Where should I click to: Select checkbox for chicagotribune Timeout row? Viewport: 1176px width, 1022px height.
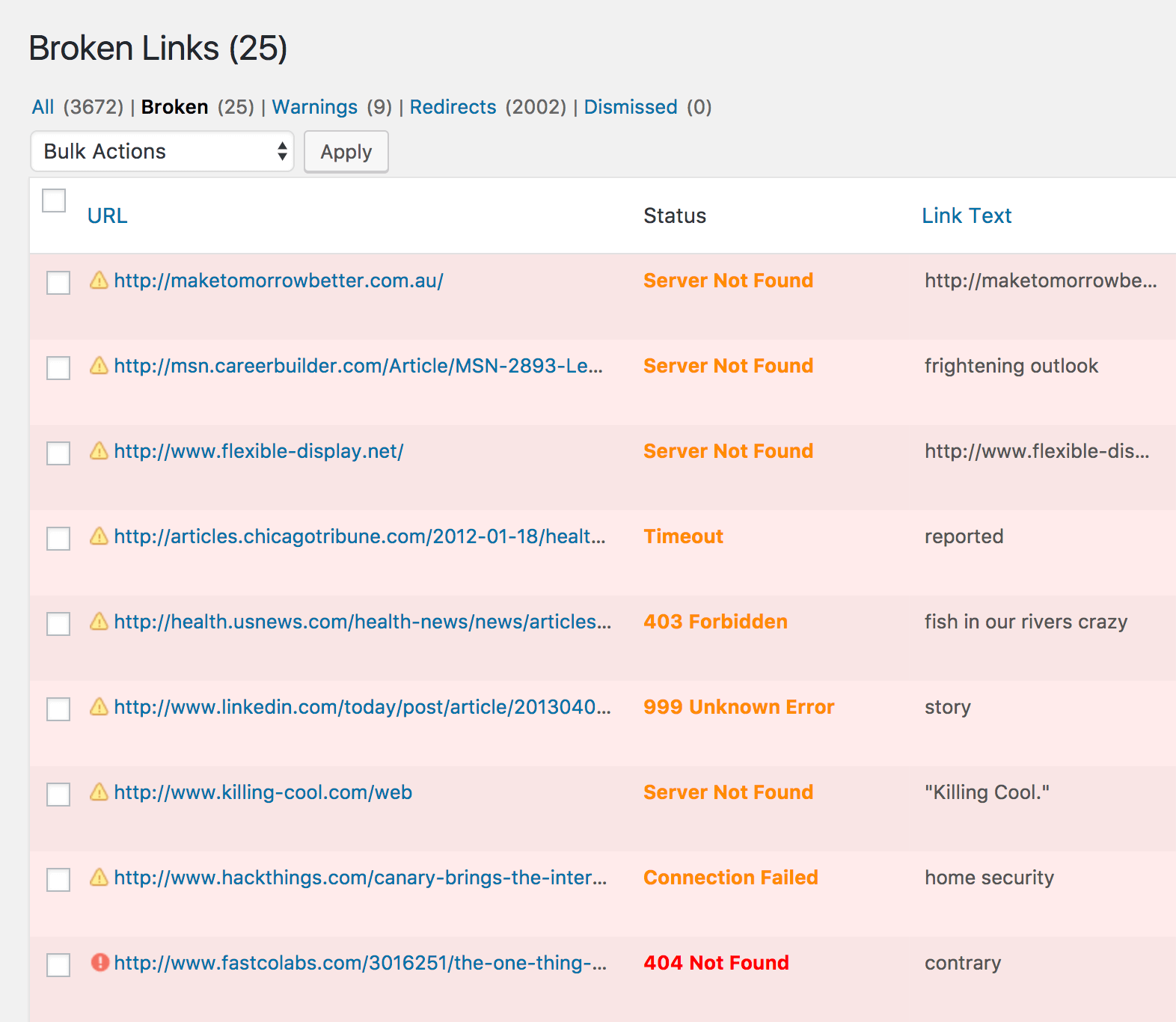pos(58,539)
